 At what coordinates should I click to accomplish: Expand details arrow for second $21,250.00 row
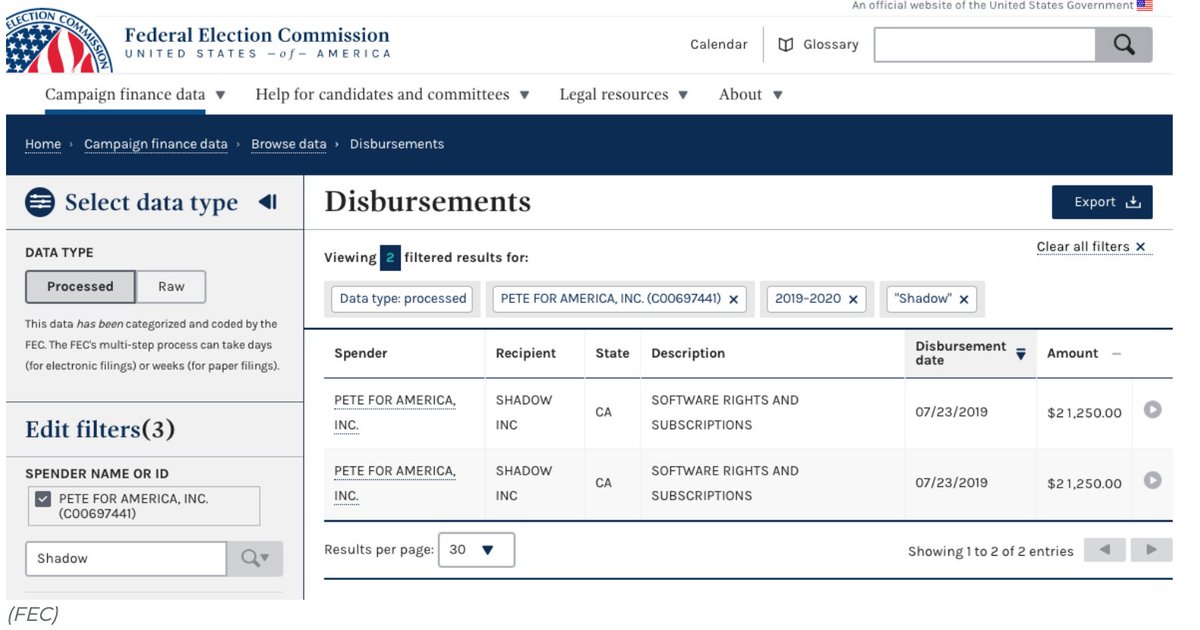click(1152, 480)
